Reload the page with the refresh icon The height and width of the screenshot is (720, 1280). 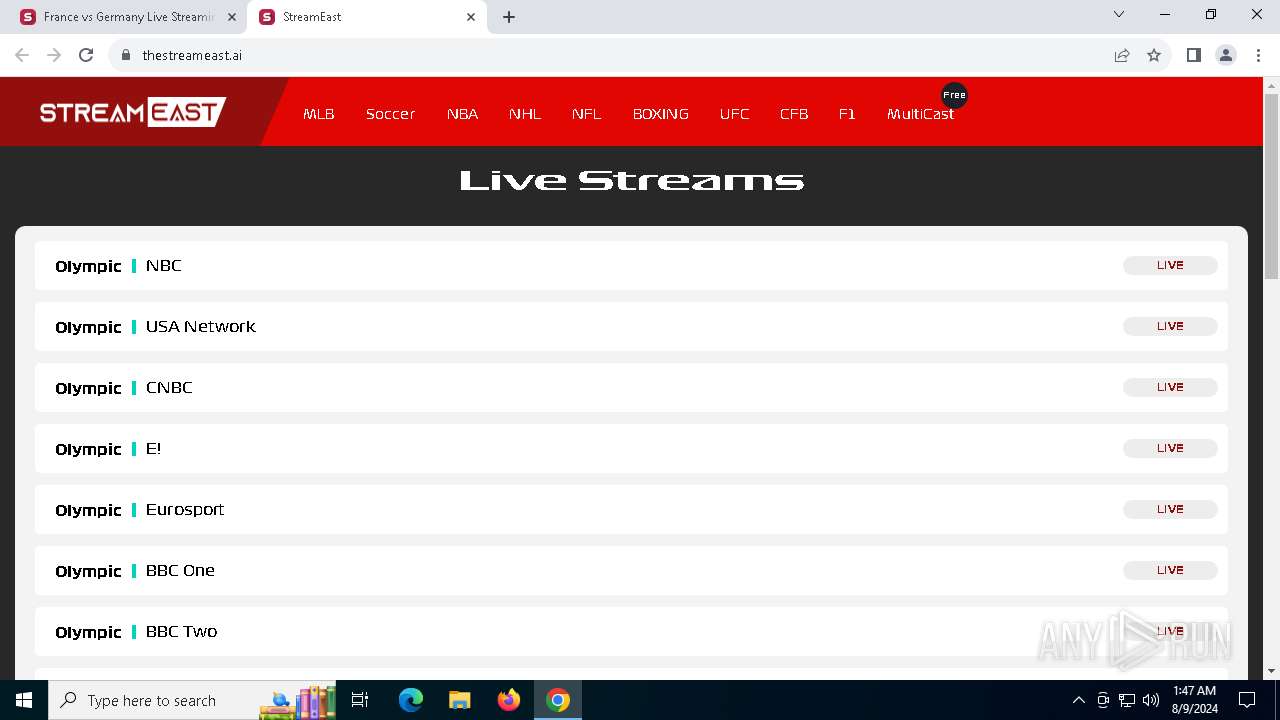tap(86, 55)
